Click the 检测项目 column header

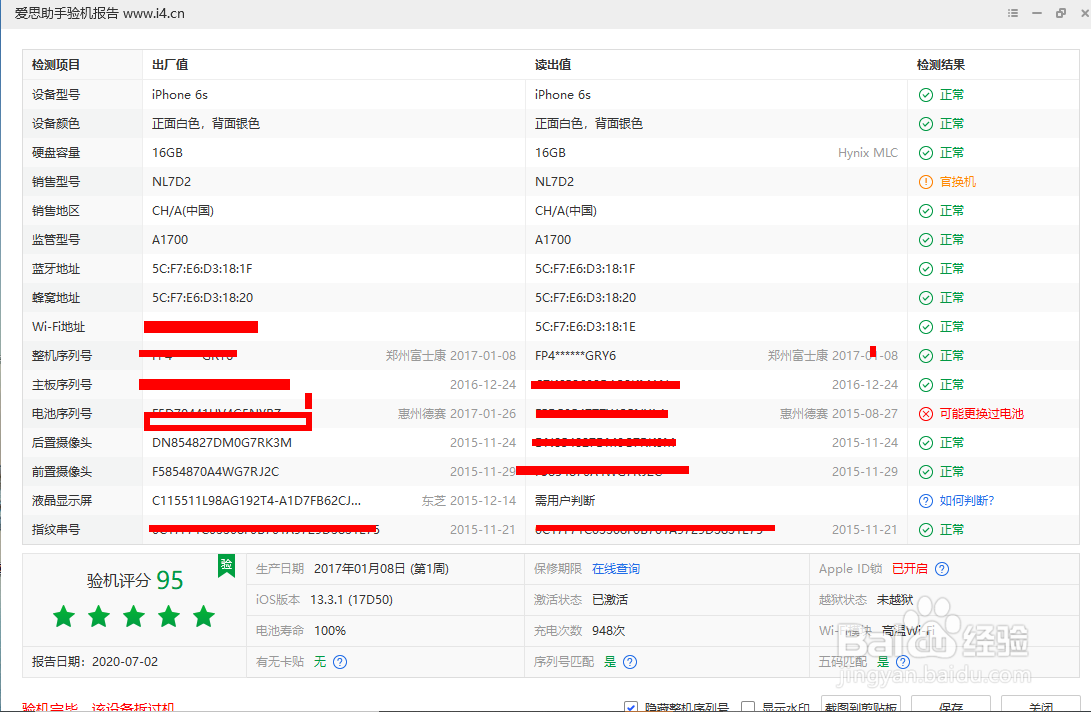click(x=56, y=65)
